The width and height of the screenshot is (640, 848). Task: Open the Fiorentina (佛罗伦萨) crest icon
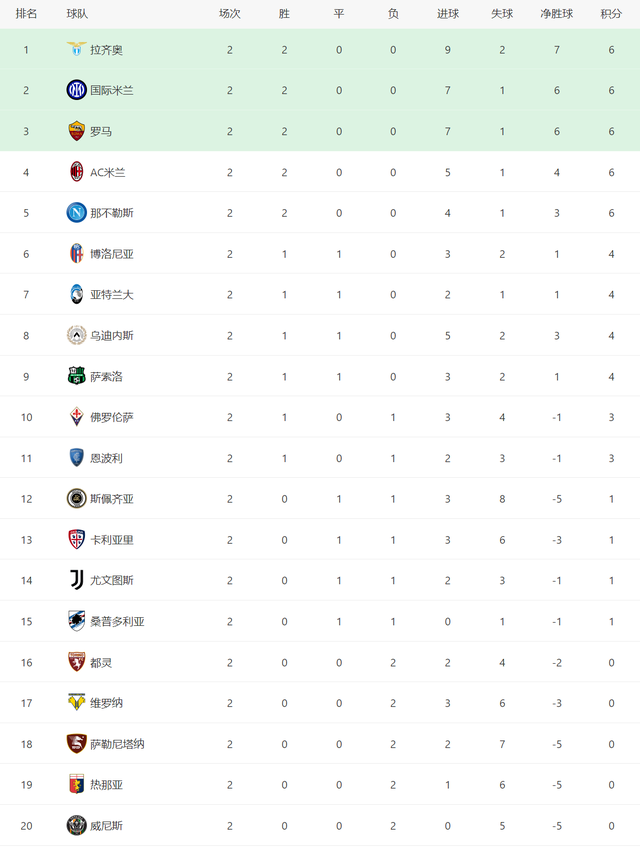tap(76, 417)
